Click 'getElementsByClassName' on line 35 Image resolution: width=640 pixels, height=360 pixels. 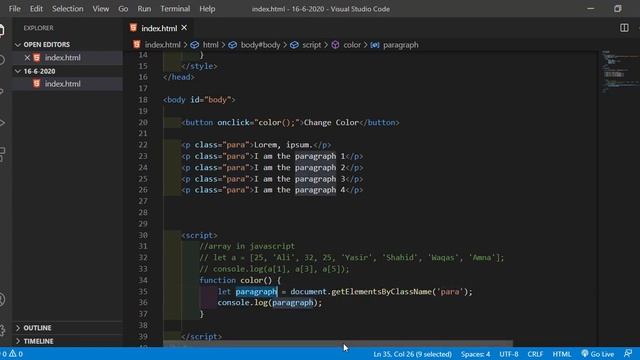(x=382, y=291)
